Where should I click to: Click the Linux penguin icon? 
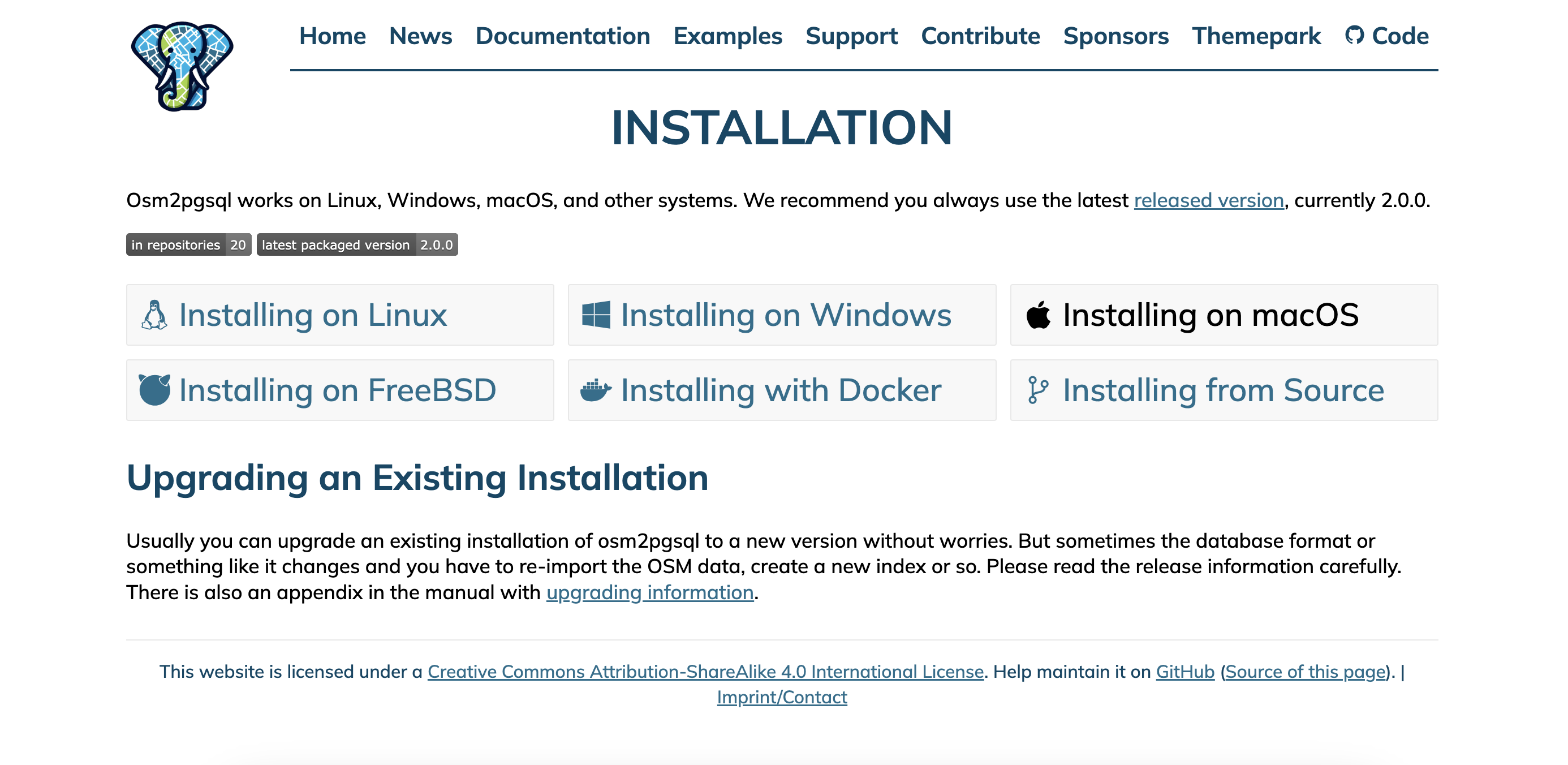coord(154,315)
